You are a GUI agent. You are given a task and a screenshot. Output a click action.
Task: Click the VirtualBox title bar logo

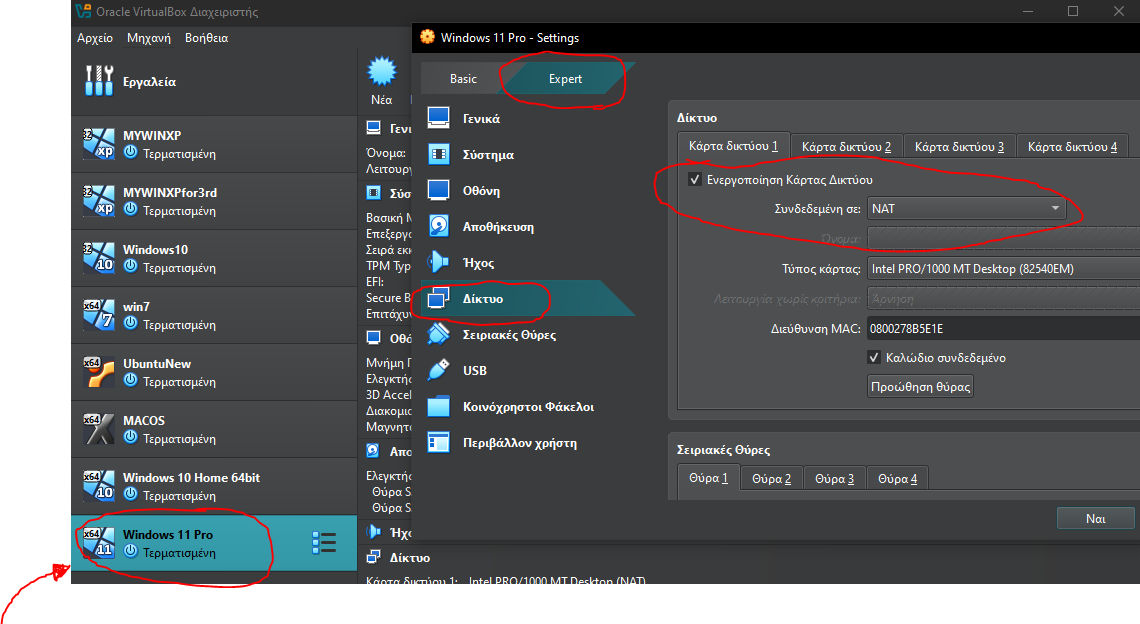84,11
